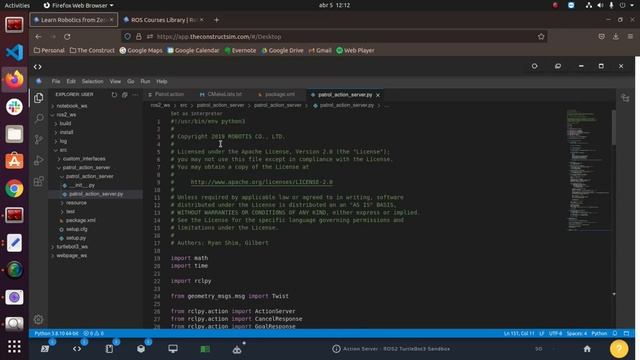This screenshot has height=360, width=640.
Task: Switch to the CMakeLists.txt editor tab
Action: 221,94
